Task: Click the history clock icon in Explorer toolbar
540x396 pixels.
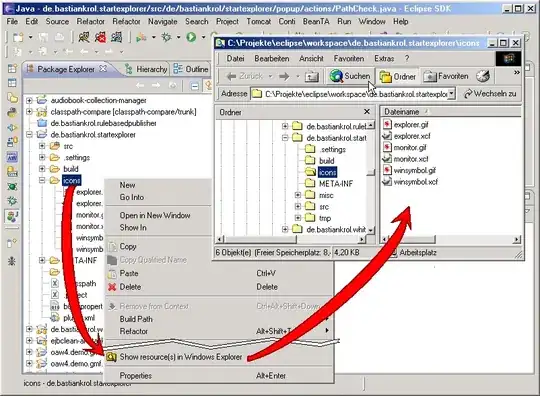Action: 483,76
